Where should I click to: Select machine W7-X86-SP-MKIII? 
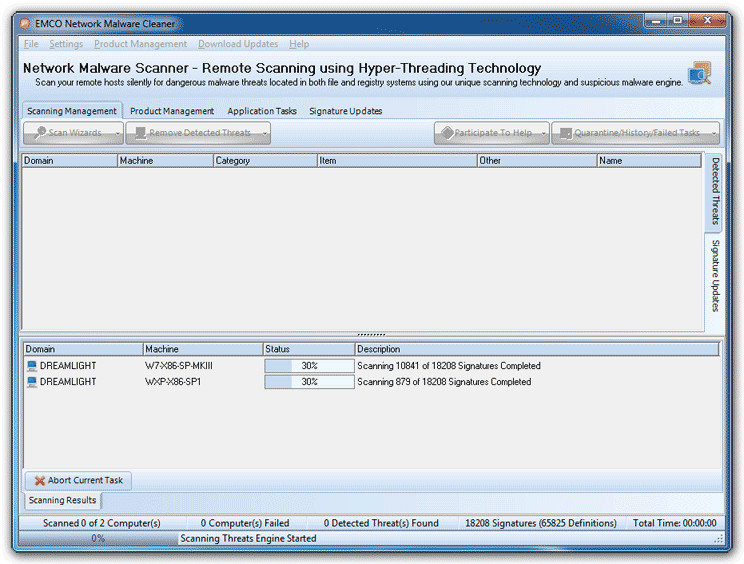click(x=179, y=366)
